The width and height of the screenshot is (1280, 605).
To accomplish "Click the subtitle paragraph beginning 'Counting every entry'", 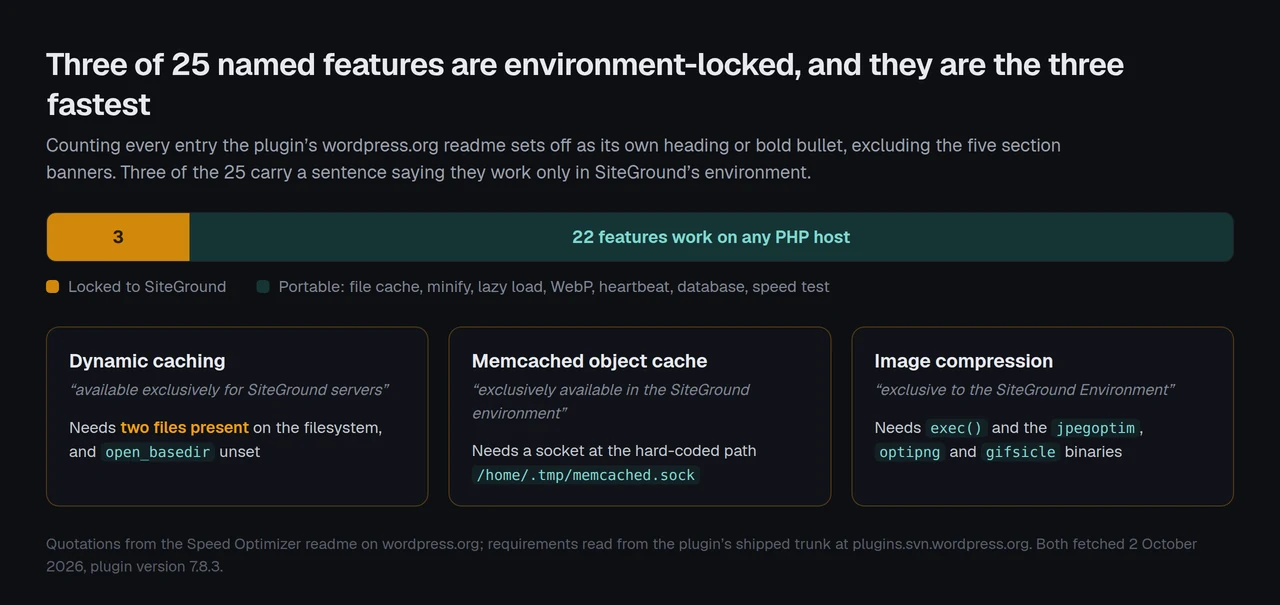I will 553,159.
